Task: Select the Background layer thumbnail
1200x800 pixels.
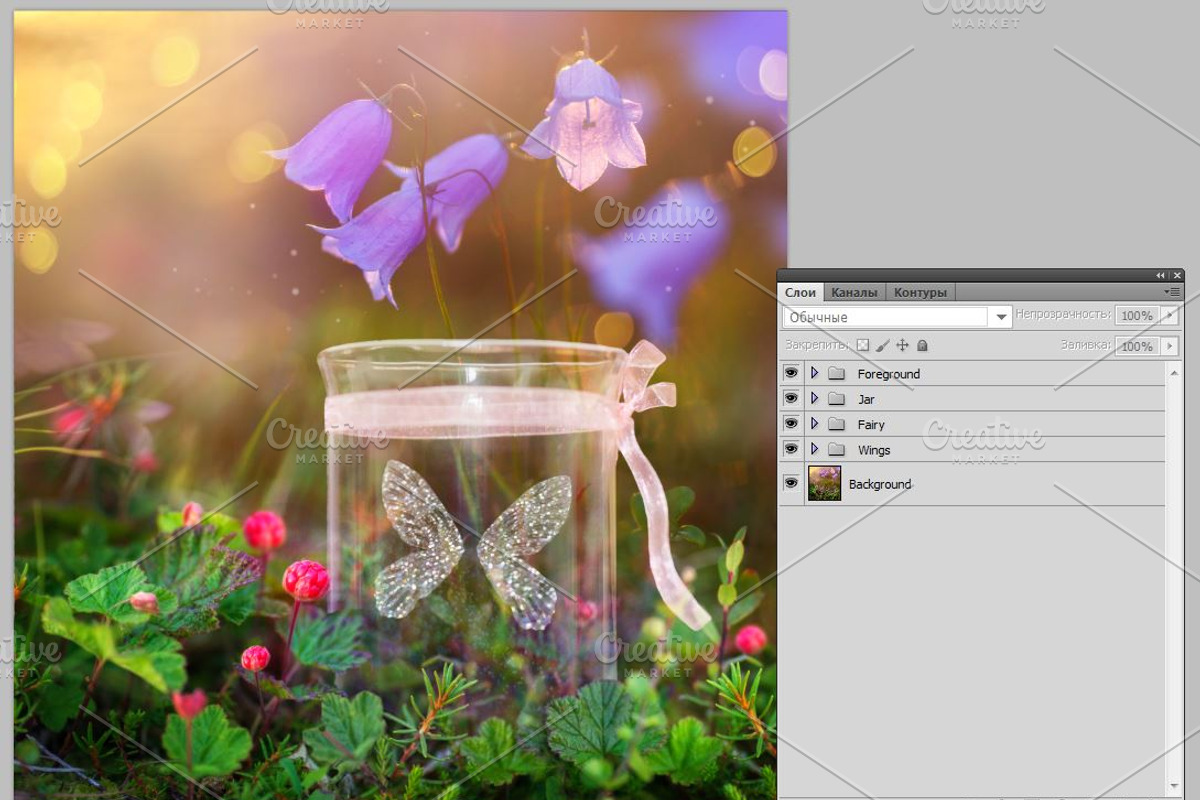Action: point(825,483)
